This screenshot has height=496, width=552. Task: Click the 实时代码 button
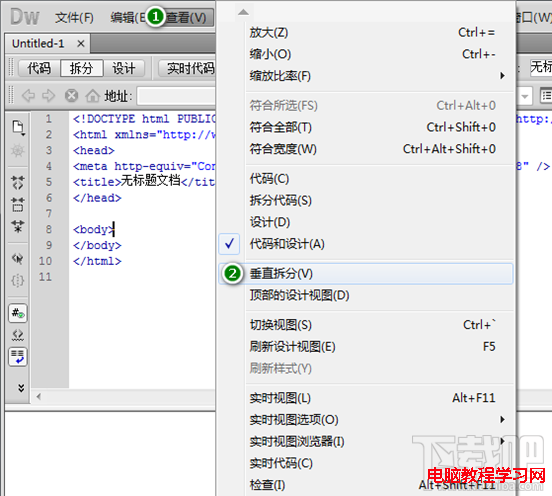tap(187, 68)
